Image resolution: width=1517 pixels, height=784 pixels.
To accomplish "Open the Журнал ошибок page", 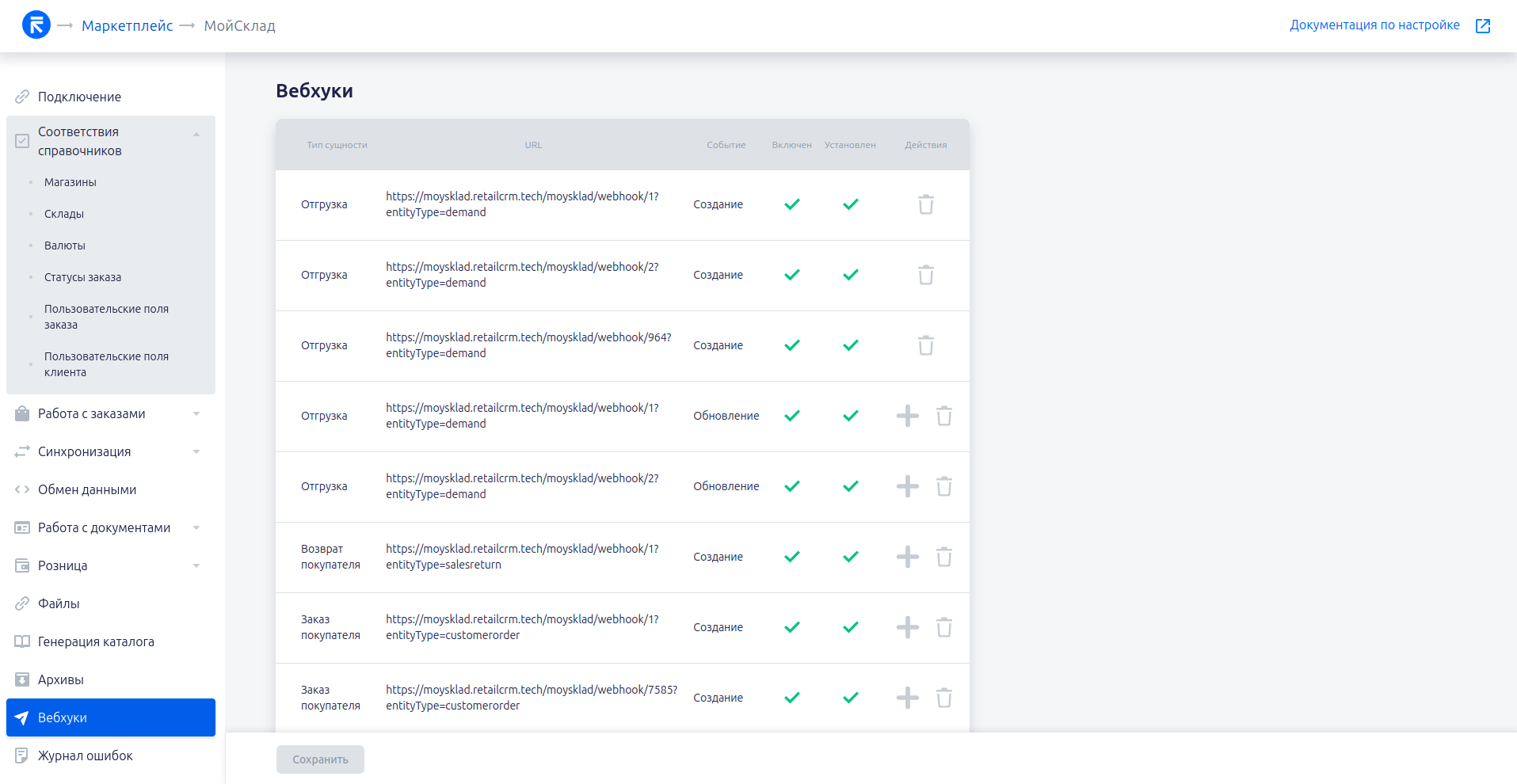I will (86, 756).
